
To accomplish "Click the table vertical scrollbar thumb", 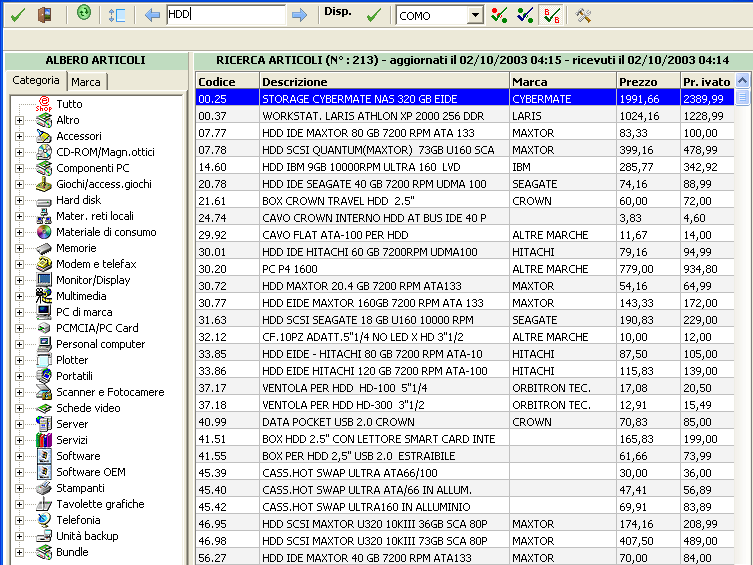I will pyautogui.click(x=742, y=97).
